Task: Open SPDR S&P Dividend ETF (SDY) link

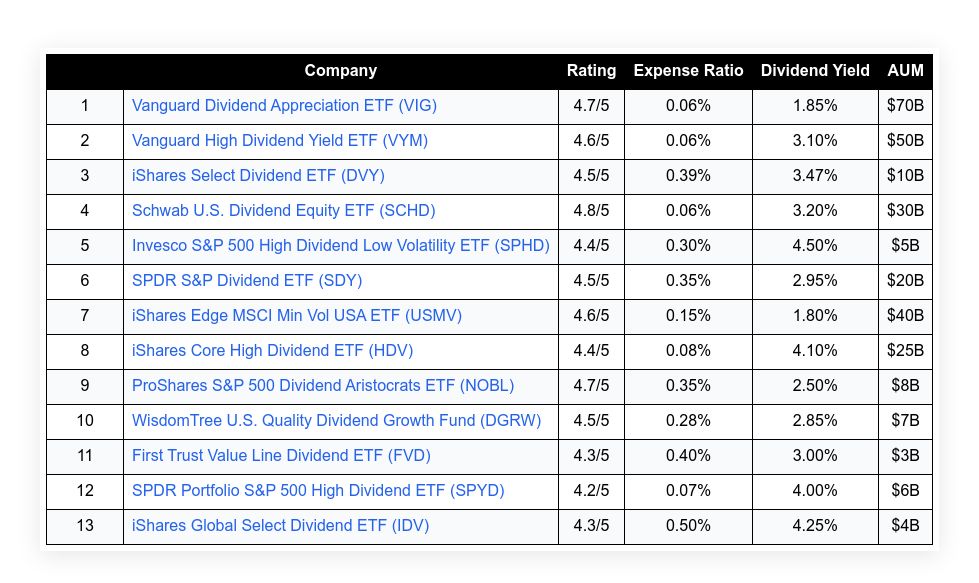Action: (x=247, y=281)
